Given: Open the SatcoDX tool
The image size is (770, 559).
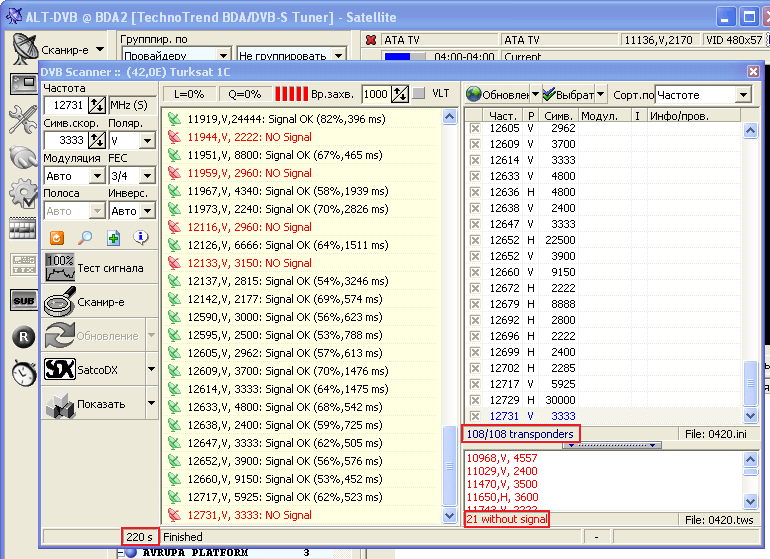Looking at the screenshot, I should pyautogui.click(x=93, y=369).
